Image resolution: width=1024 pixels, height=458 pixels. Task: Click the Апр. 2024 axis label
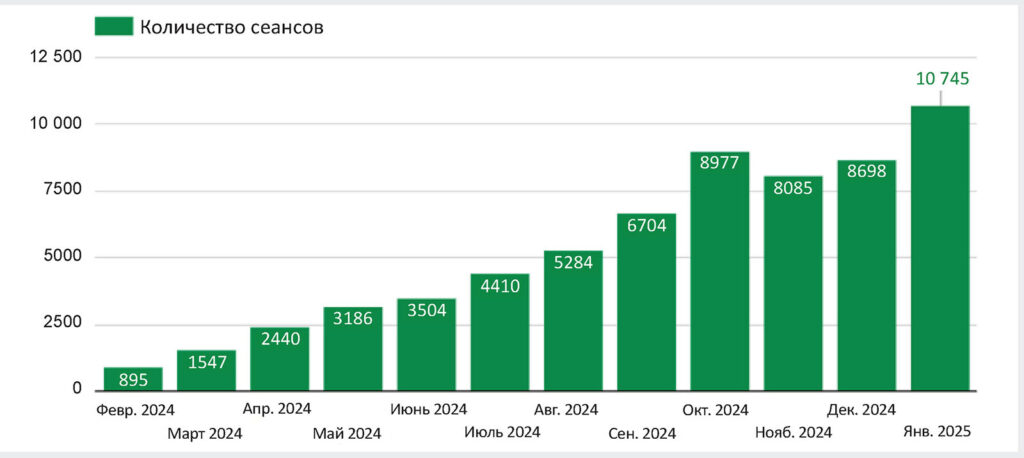pos(277,409)
